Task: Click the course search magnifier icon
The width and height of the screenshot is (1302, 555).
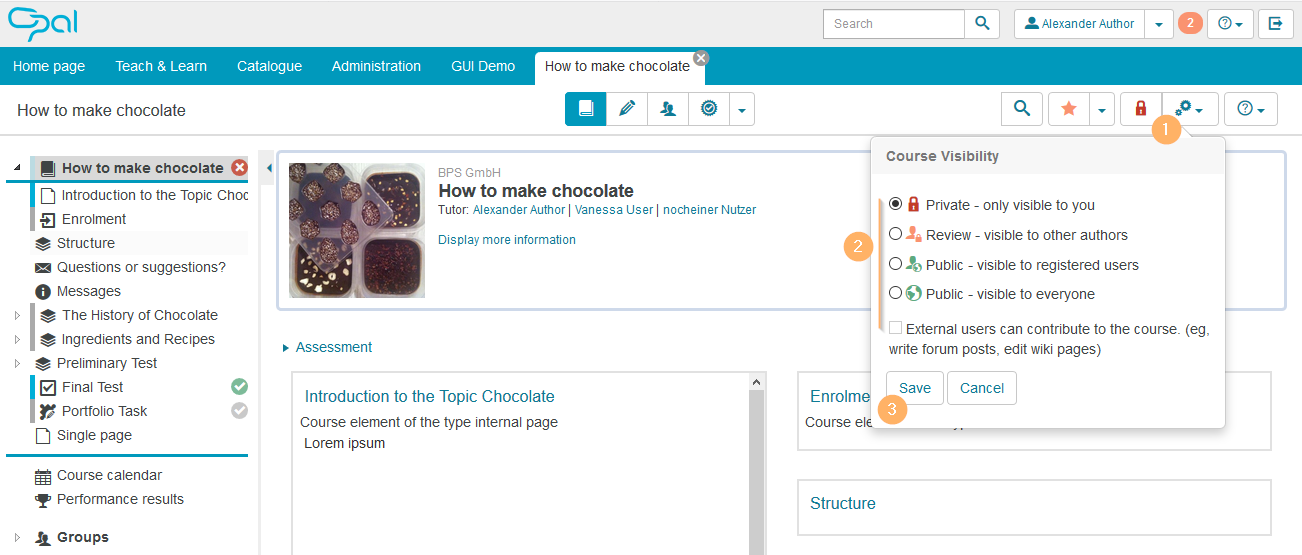Action: pos(1021,109)
